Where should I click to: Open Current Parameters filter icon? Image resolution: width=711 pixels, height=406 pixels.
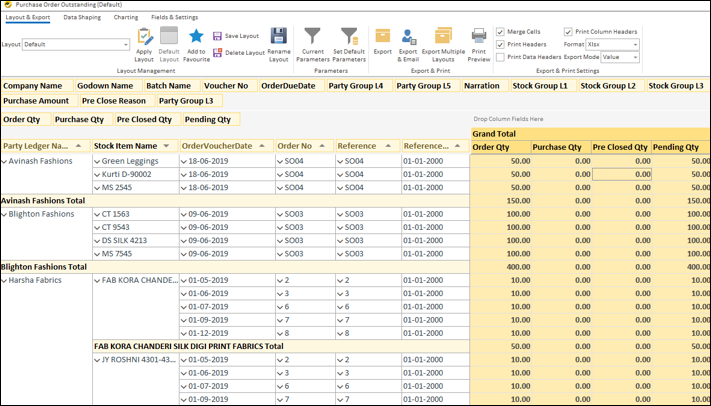pyautogui.click(x=312, y=37)
